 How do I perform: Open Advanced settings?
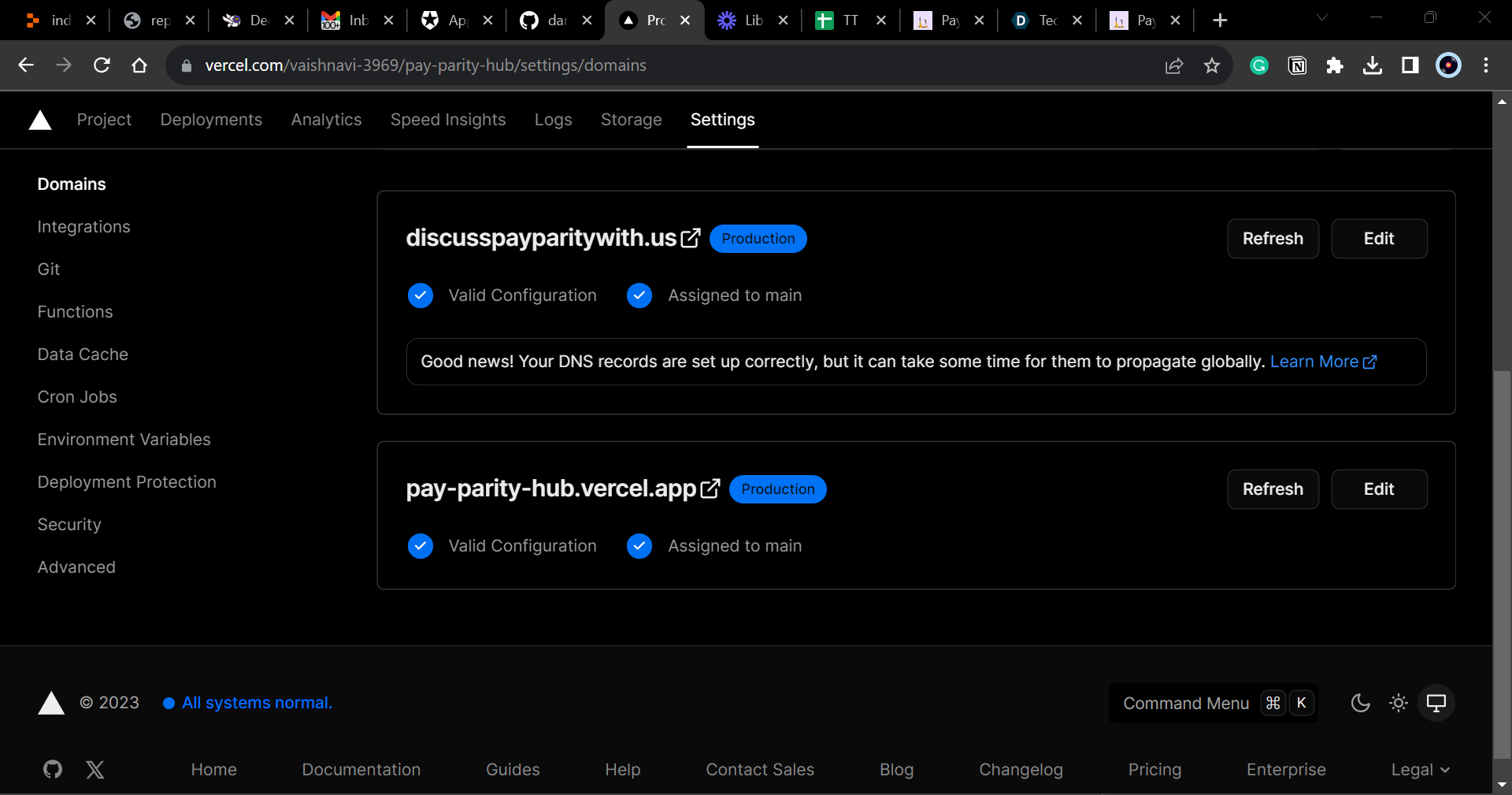[76, 567]
